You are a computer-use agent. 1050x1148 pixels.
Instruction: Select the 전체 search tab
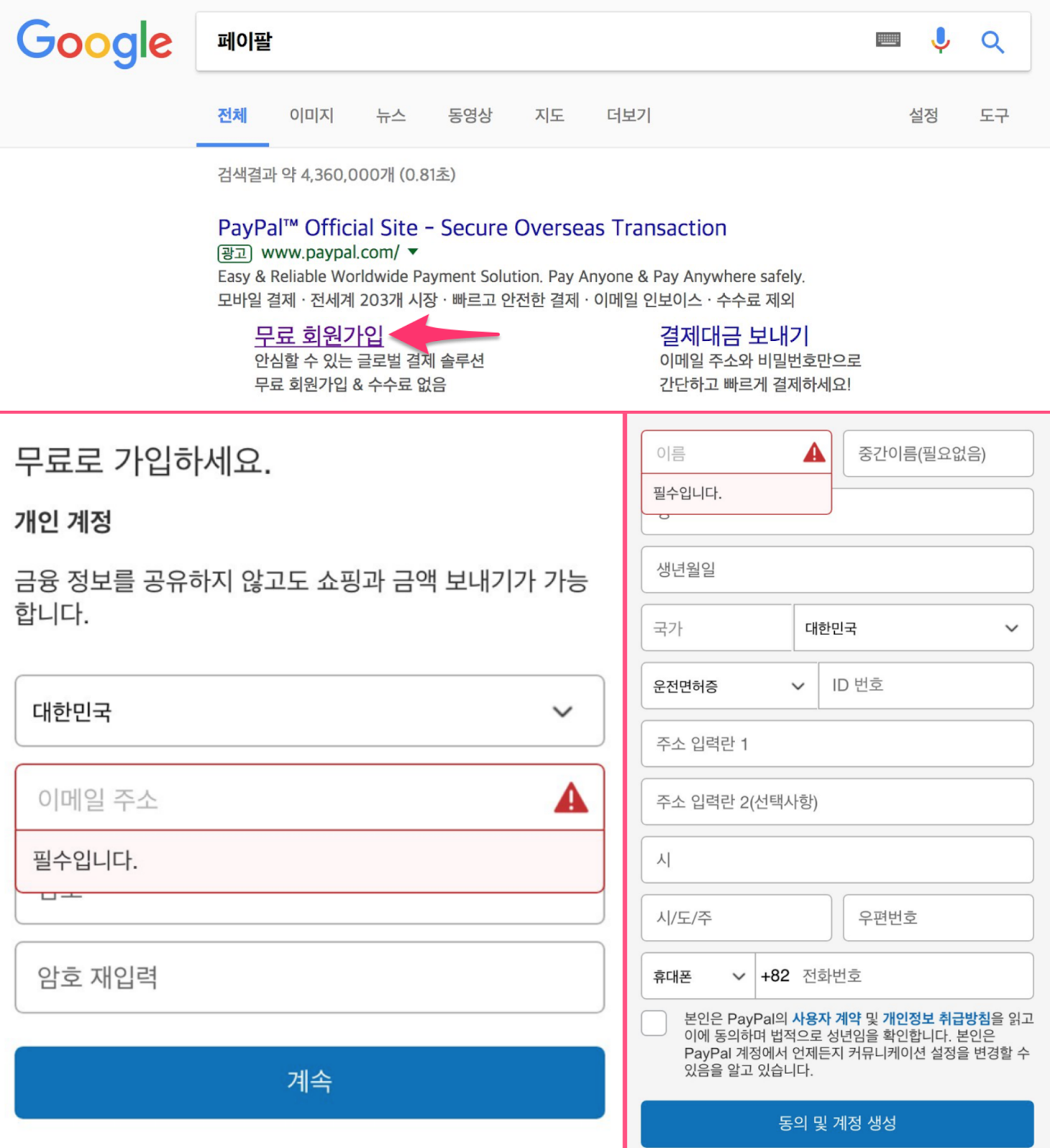coord(232,116)
